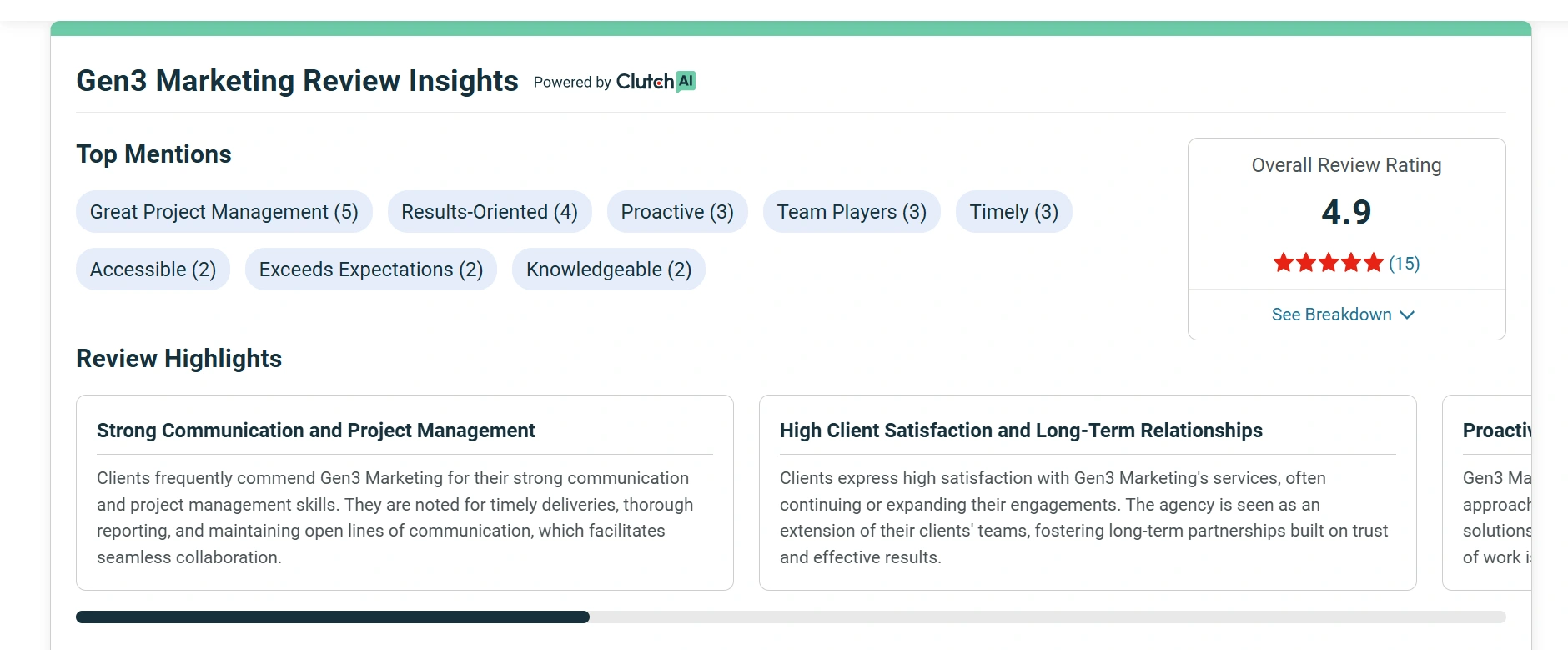This screenshot has height=650, width=1568.
Task: Open the Strong Communication and Project Management card
Action: (x=405, y=492)
